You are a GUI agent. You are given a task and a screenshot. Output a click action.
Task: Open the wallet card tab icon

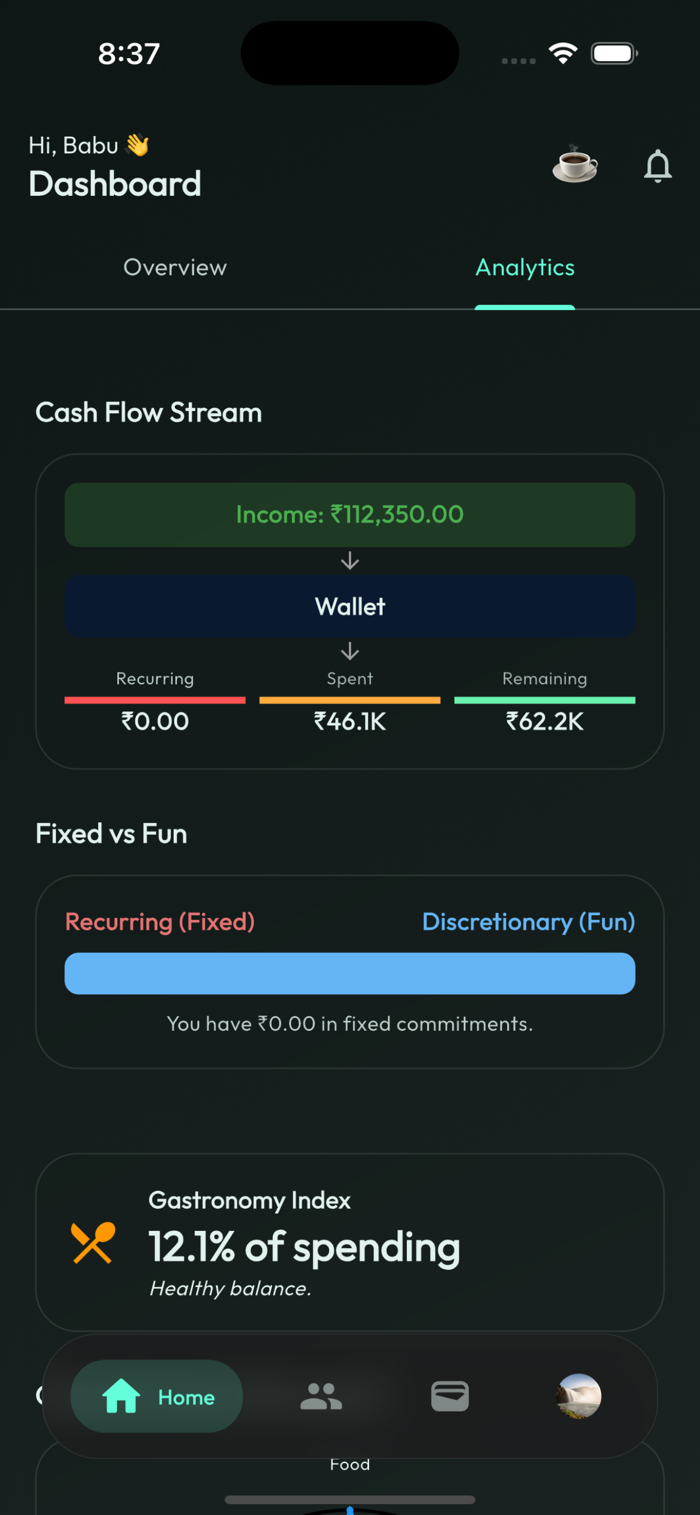pos(450,1396)
